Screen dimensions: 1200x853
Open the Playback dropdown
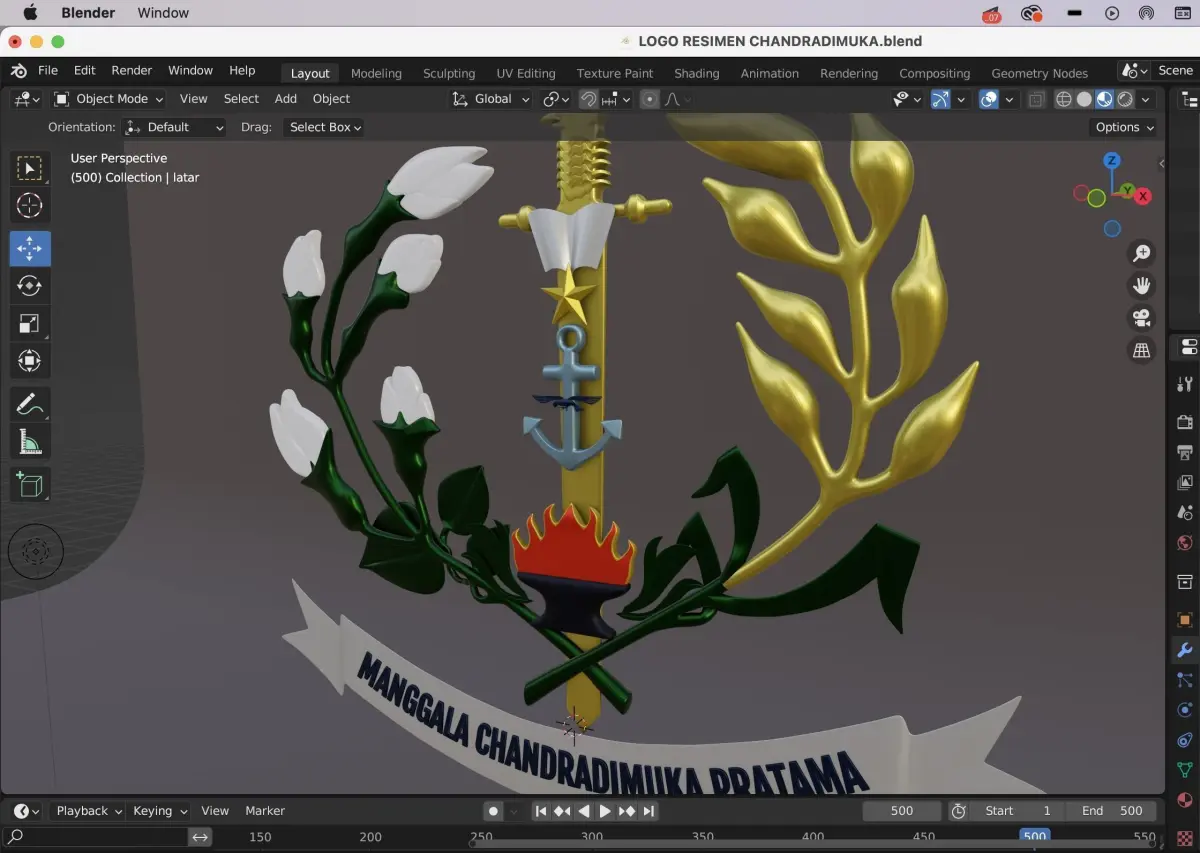pyautogui.click(x=88, y=811)
